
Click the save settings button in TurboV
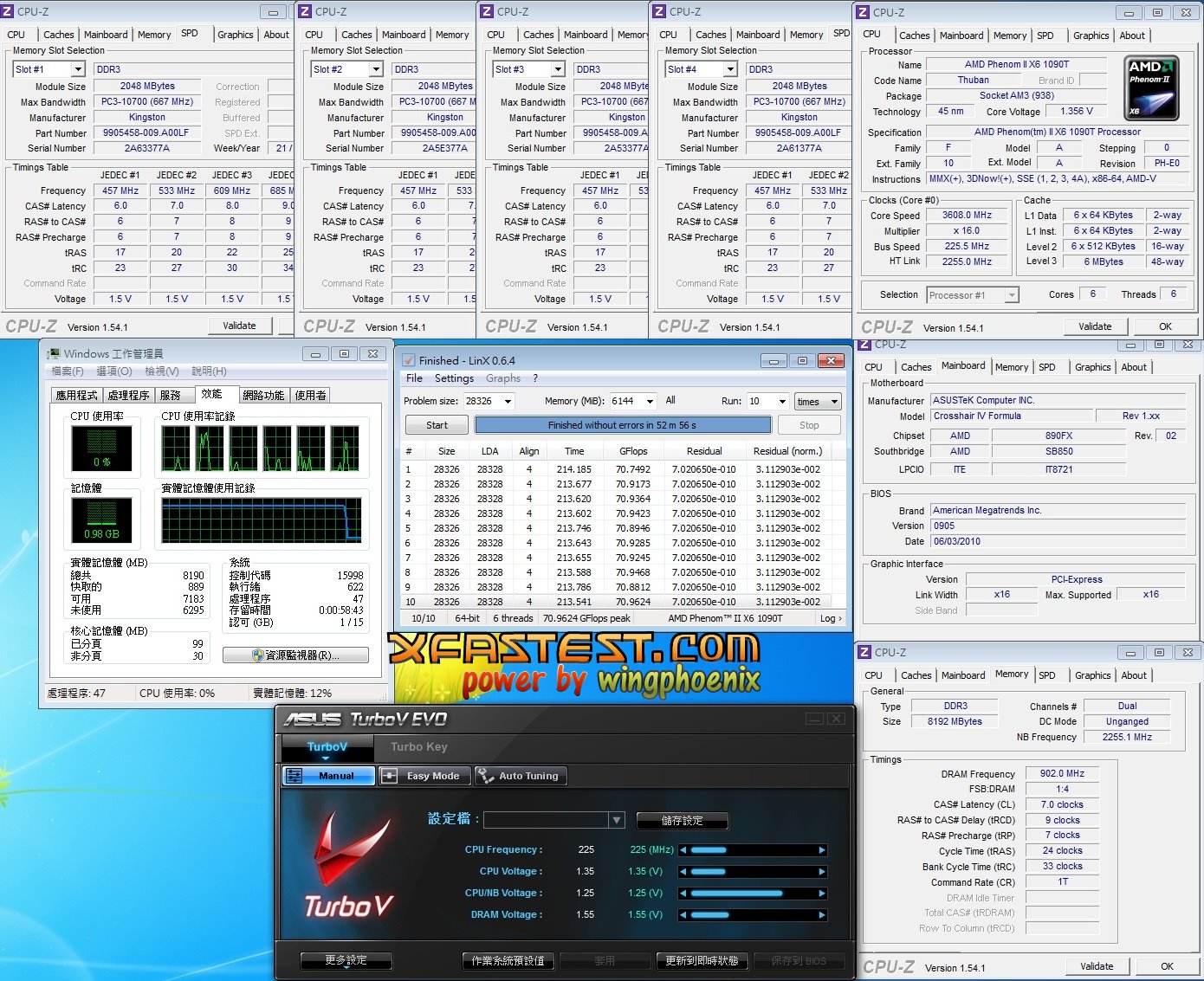point(683,820)
